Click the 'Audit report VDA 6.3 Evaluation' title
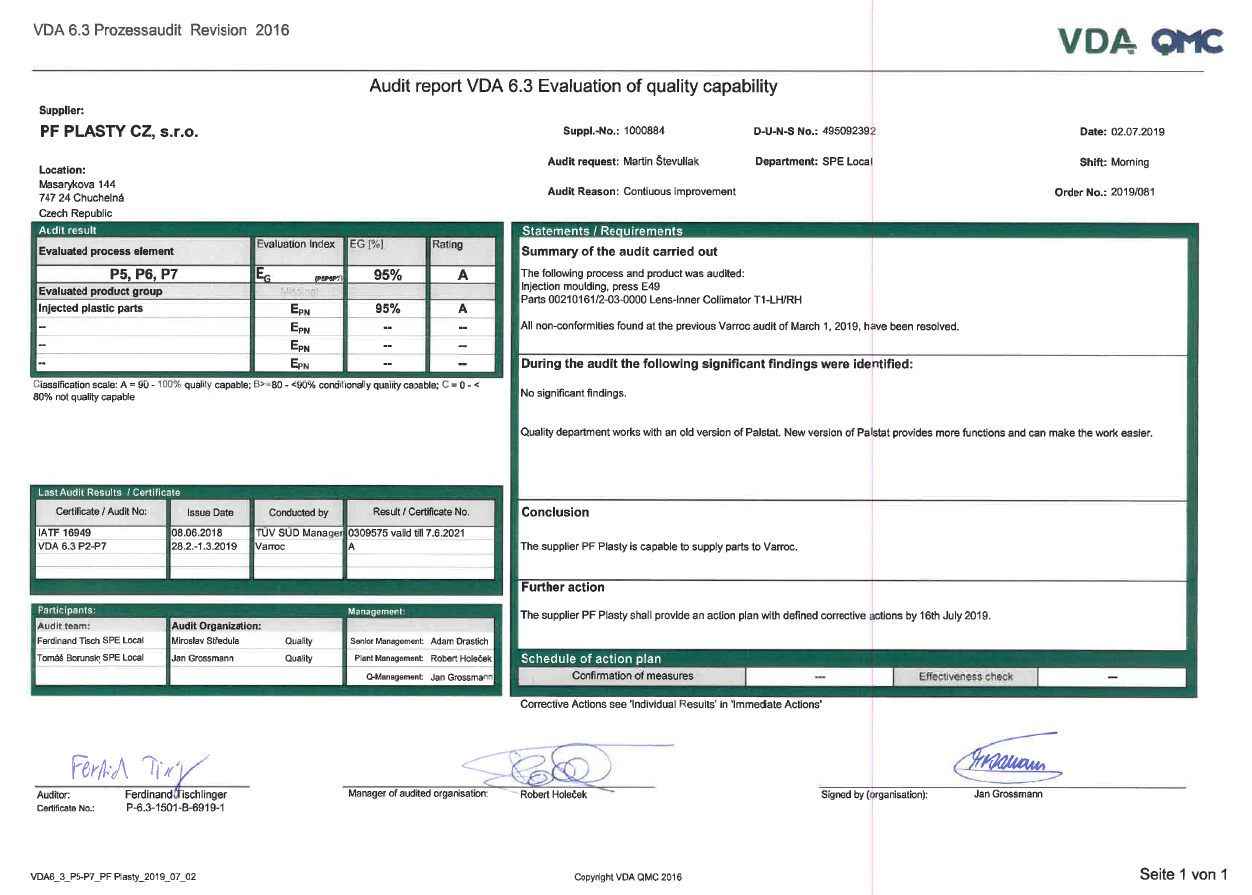1252x895 pixels. pyautogui.click(x=573, y=86)
